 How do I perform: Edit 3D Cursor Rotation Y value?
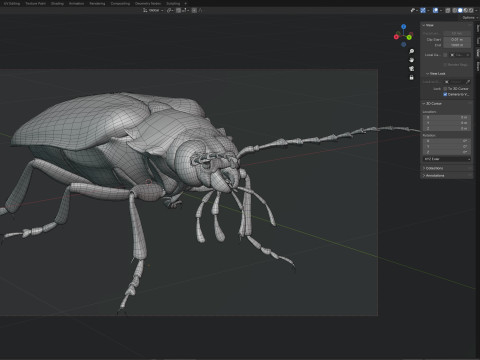click(x=447, y=146)
